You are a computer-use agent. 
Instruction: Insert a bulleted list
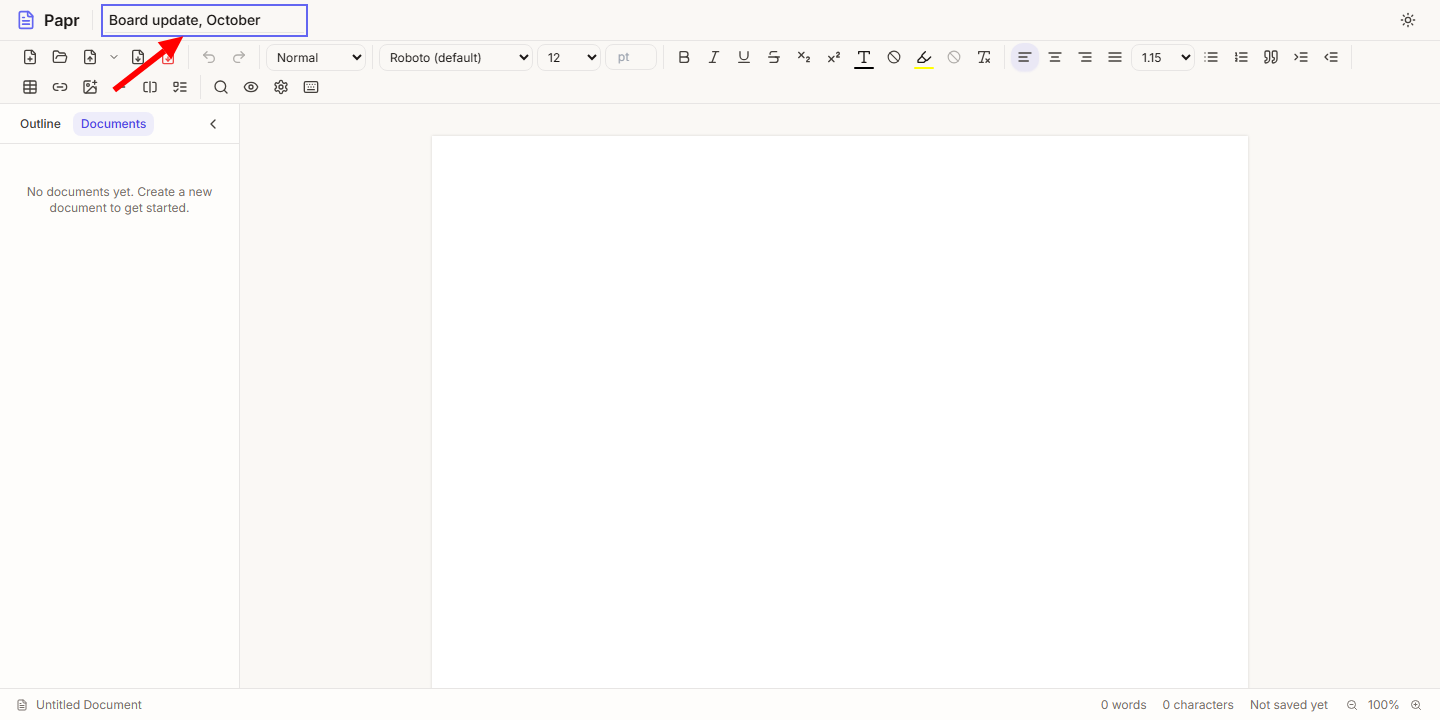[1211, 57]
